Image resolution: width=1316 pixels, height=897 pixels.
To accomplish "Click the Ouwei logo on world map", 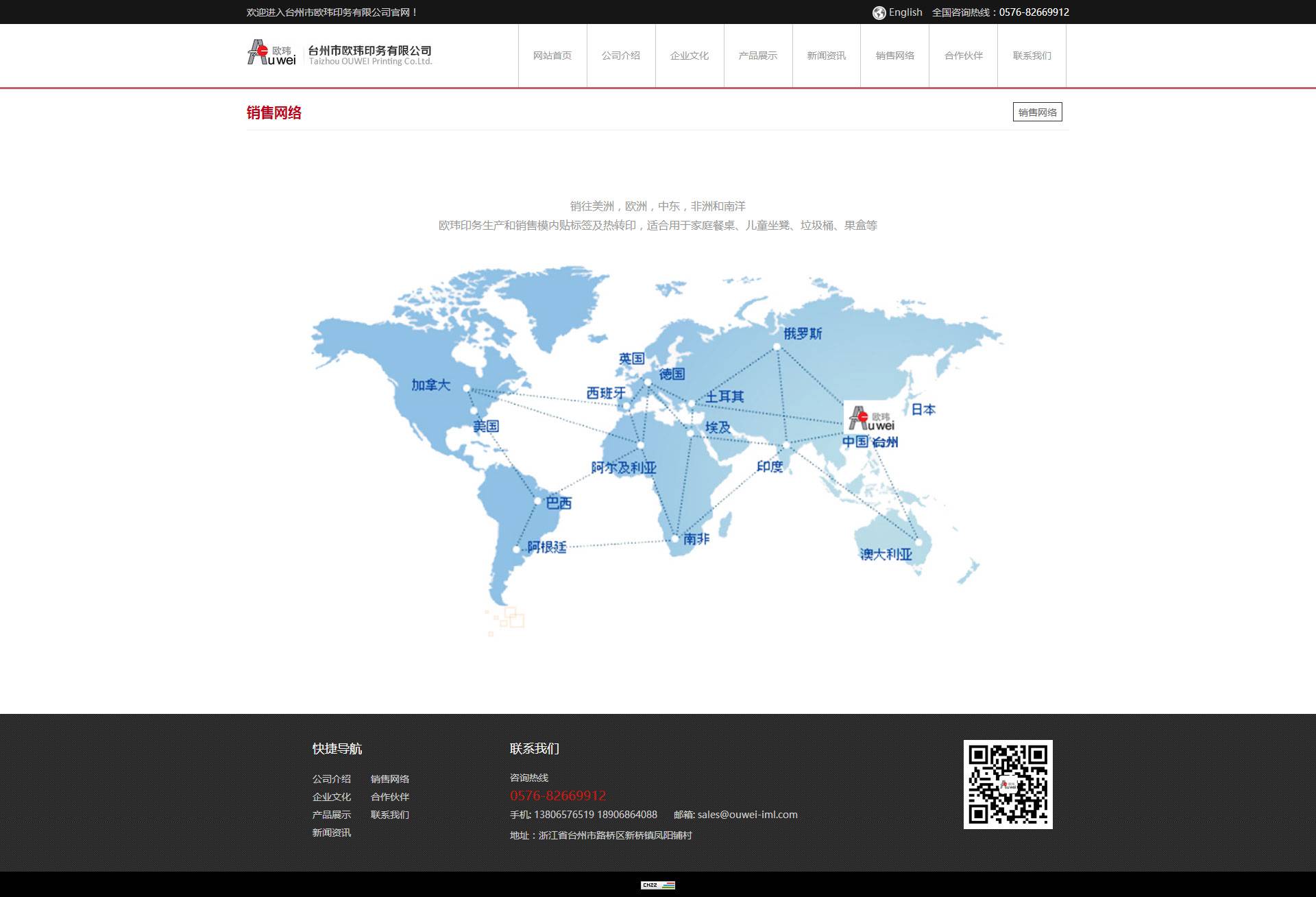I will [x=871, y=418].
